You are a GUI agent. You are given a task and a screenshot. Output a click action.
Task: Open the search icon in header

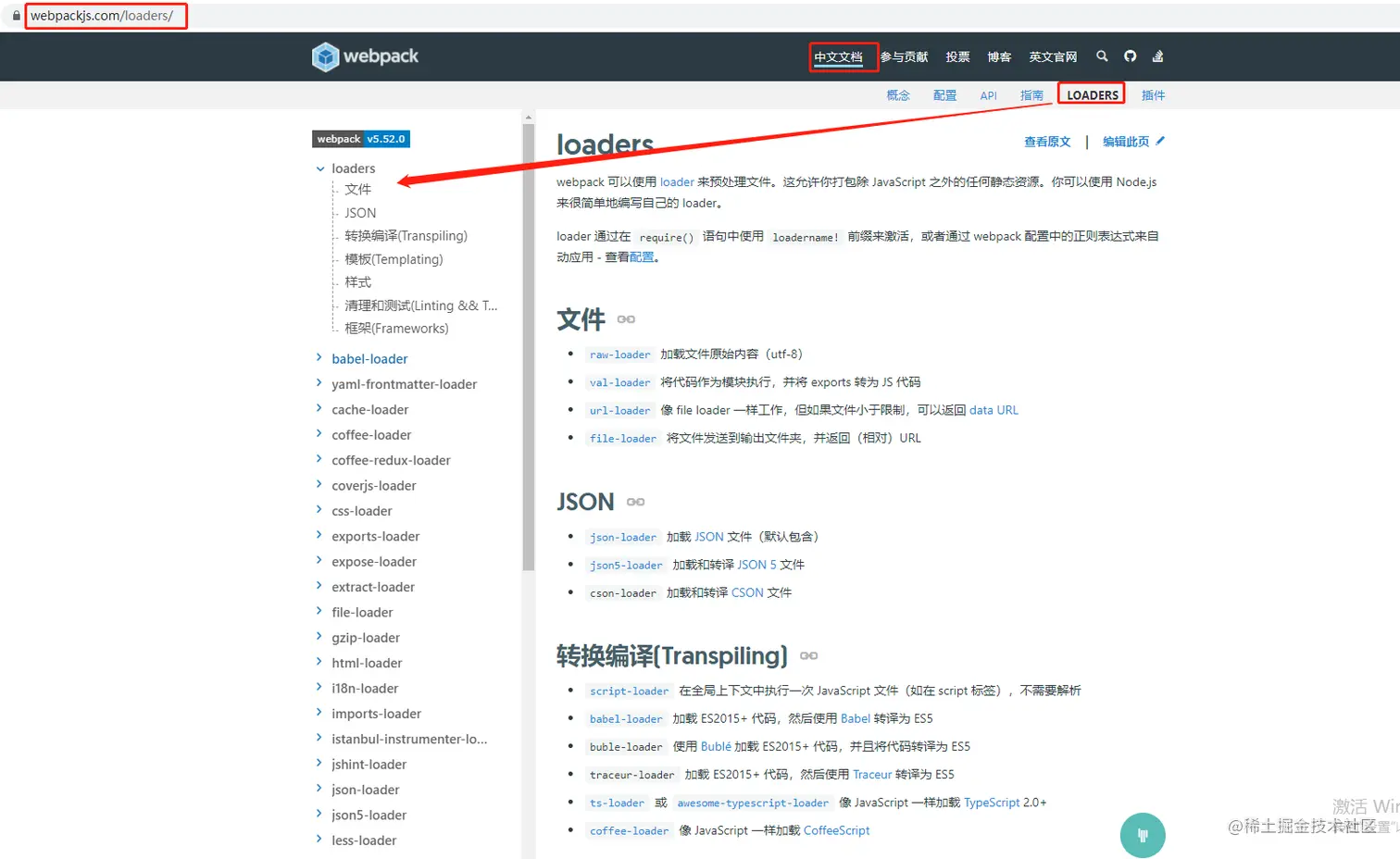tap(1102, 56)
